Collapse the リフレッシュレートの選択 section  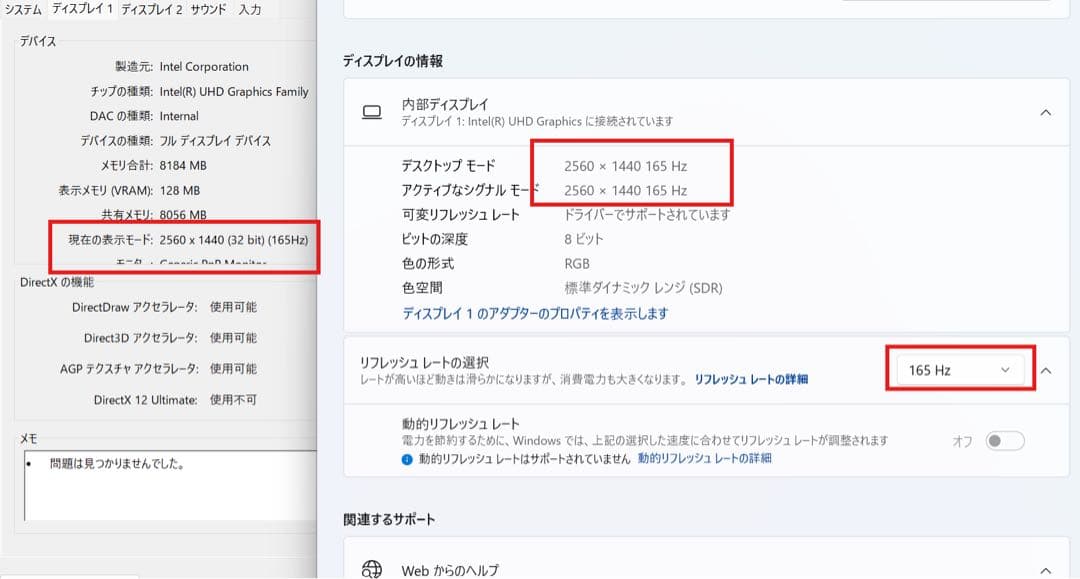[1047, 369]
